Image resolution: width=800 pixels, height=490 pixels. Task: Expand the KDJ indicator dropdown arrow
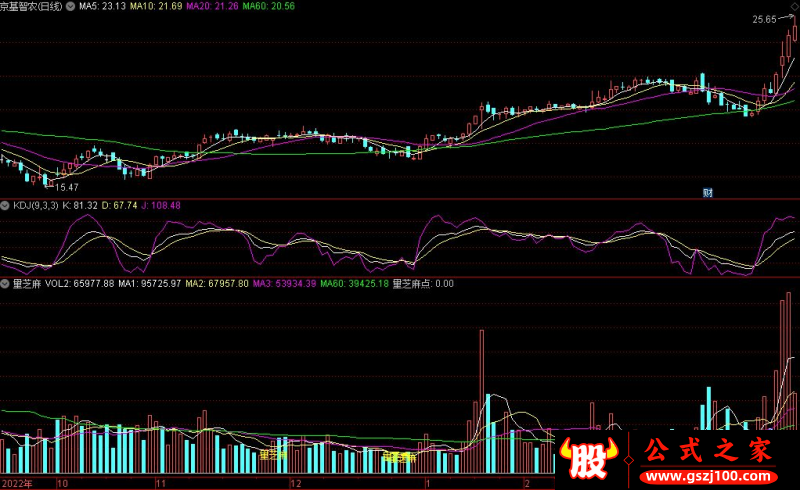pos(5,206)
